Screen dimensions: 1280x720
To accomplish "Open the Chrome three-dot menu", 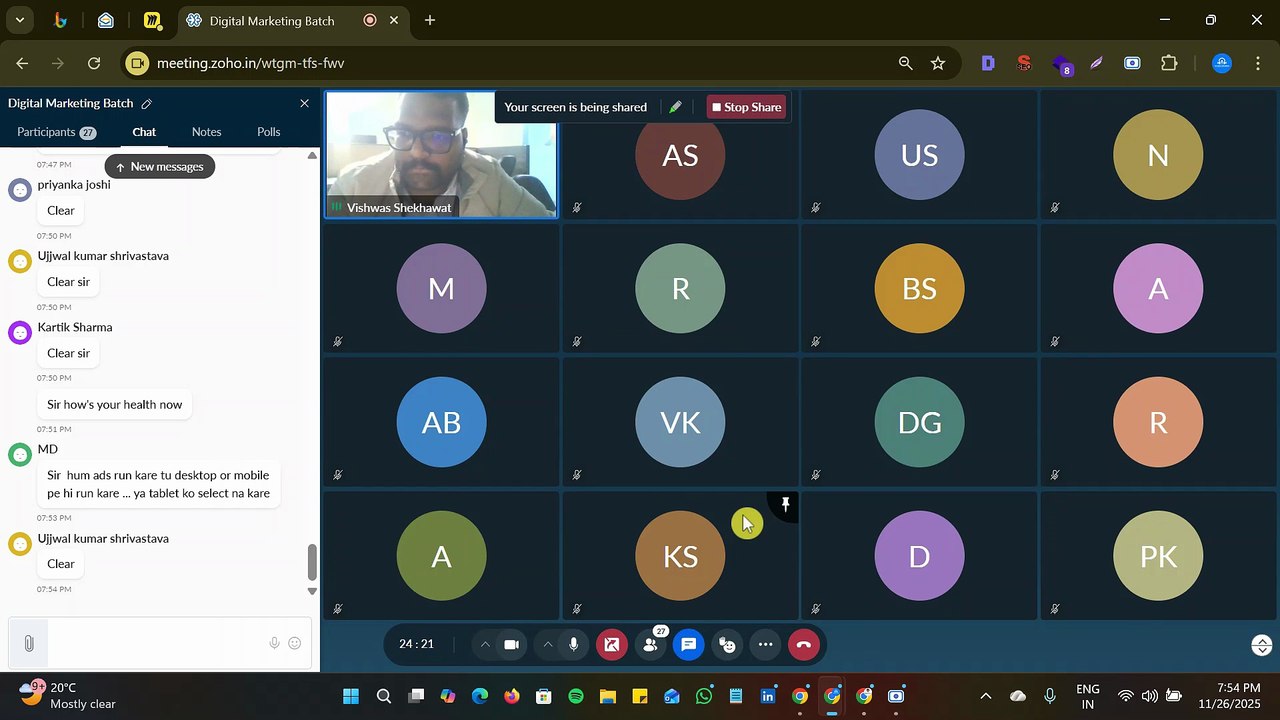I will (x=1257, y=63).
